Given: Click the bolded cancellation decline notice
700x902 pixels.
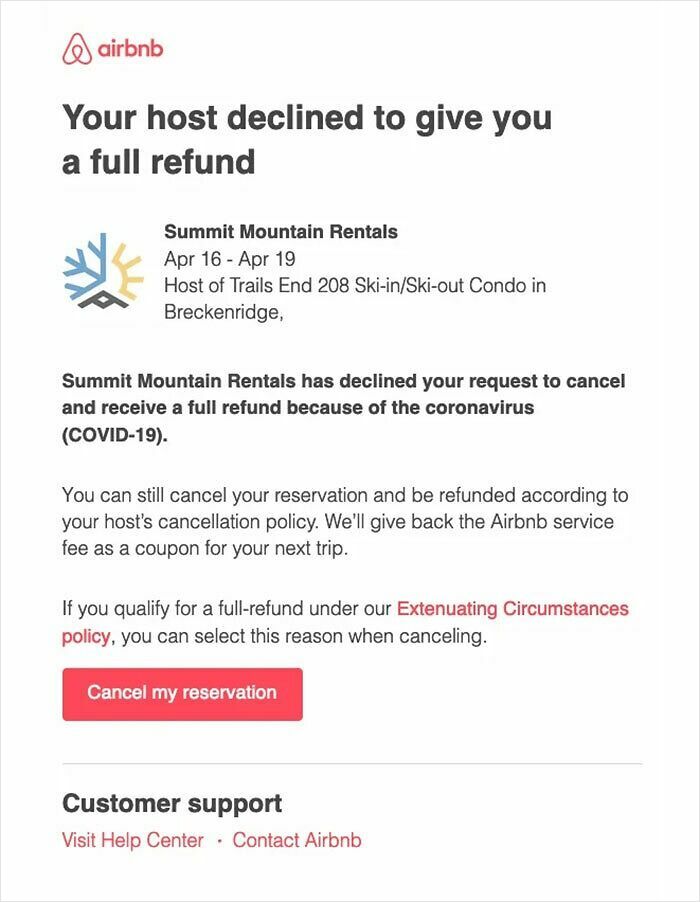Looking at the screenshot, I should click(344, 406).
